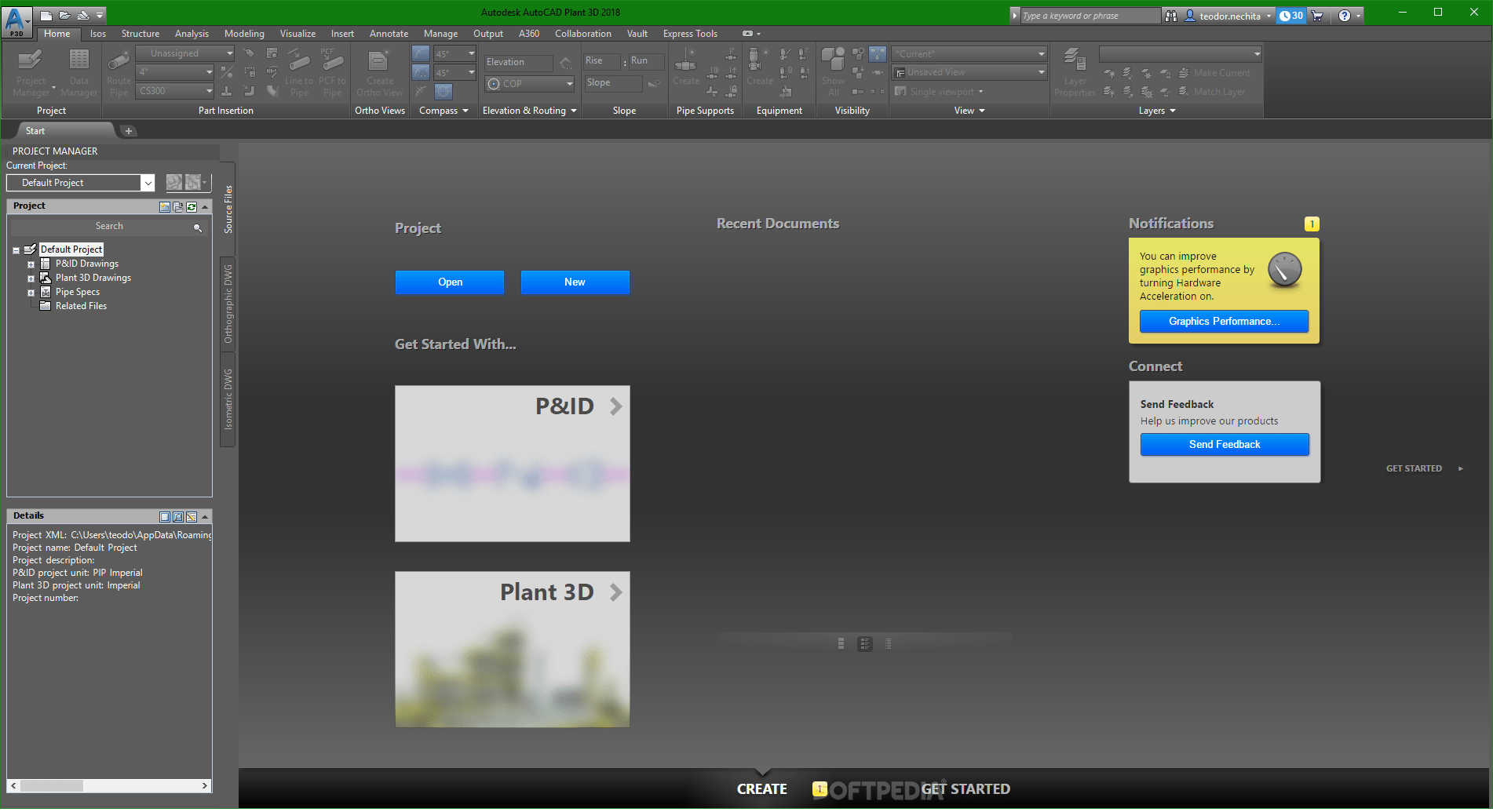
Task: Select the middle view option under Recent Documents
Action: [865, 644]
